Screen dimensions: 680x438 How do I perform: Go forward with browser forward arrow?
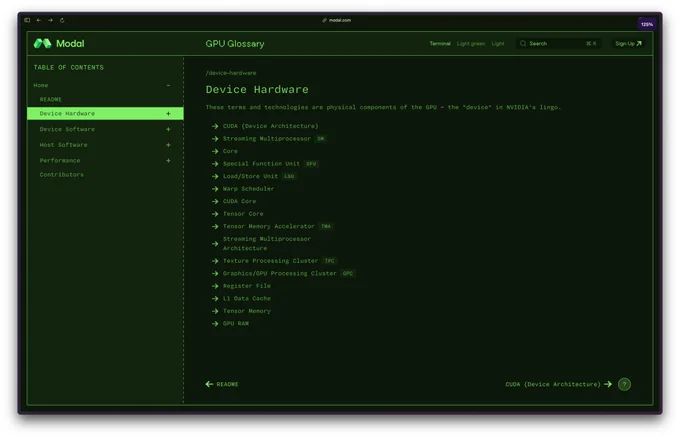(50, 20)
